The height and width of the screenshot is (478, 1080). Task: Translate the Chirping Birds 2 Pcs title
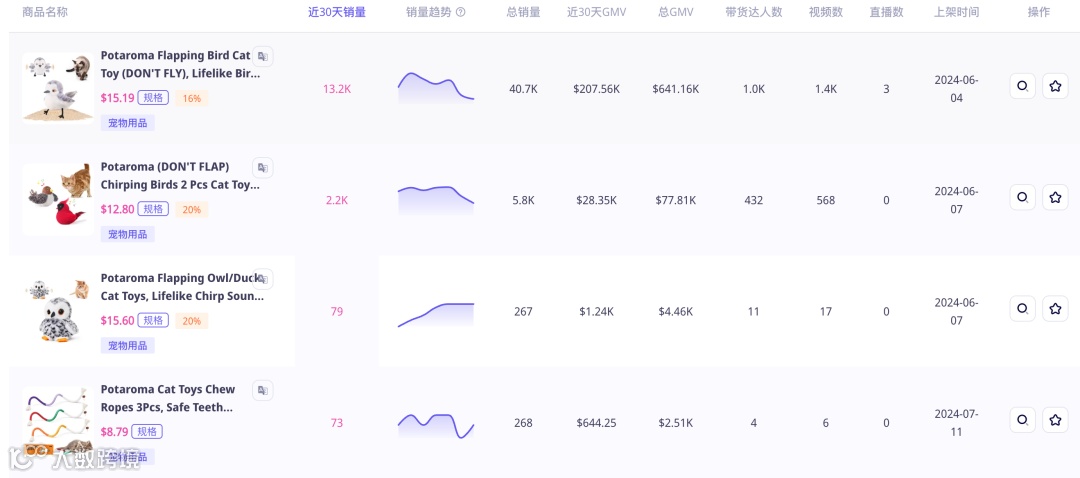(x=262, y=167)
